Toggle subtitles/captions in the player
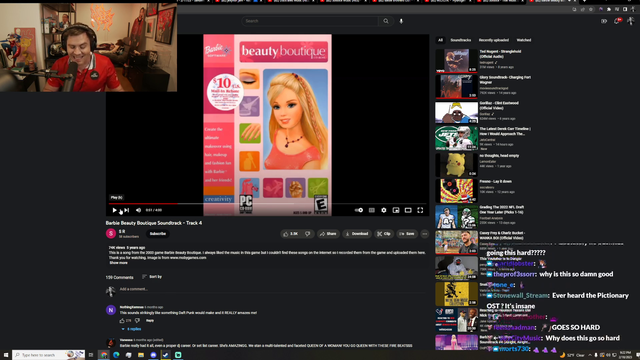The image size is (640, 360). coord(371,210)
